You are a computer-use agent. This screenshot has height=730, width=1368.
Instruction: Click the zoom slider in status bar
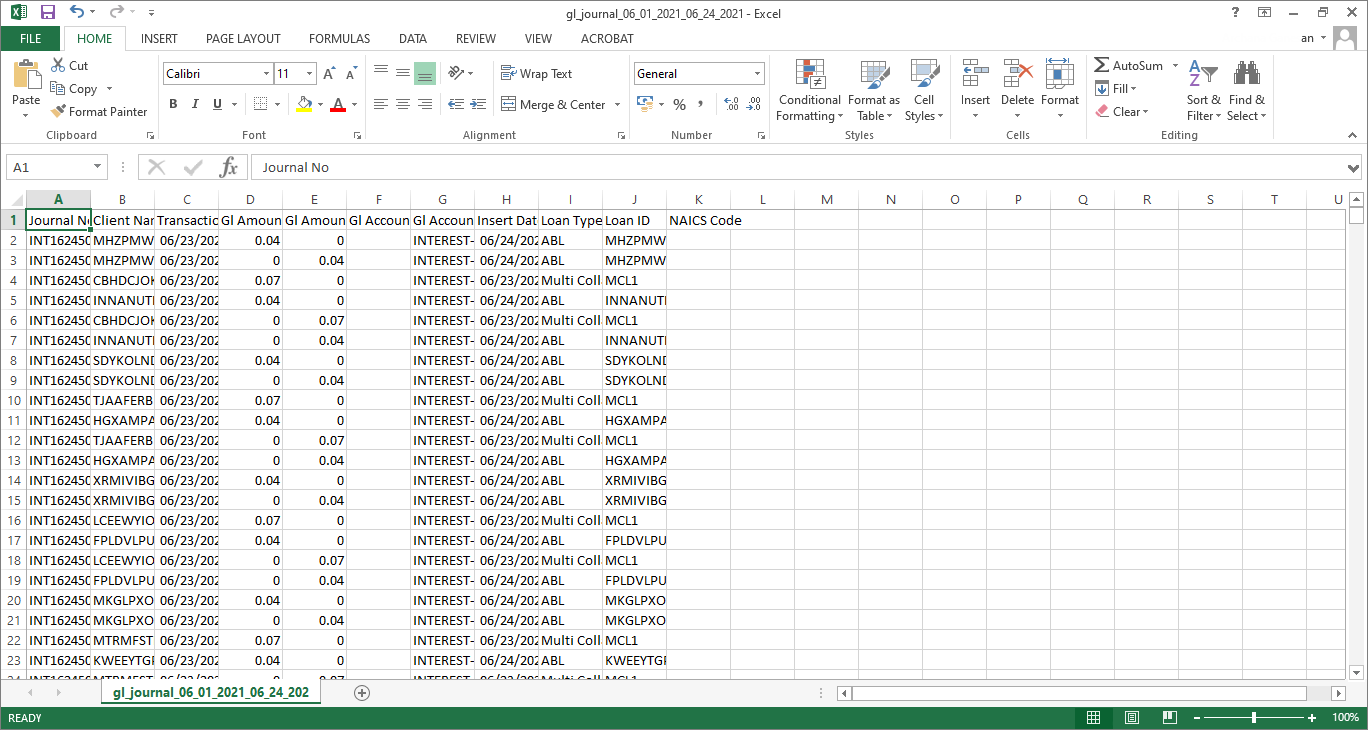pyautogui.click(x=1254, y=718)
